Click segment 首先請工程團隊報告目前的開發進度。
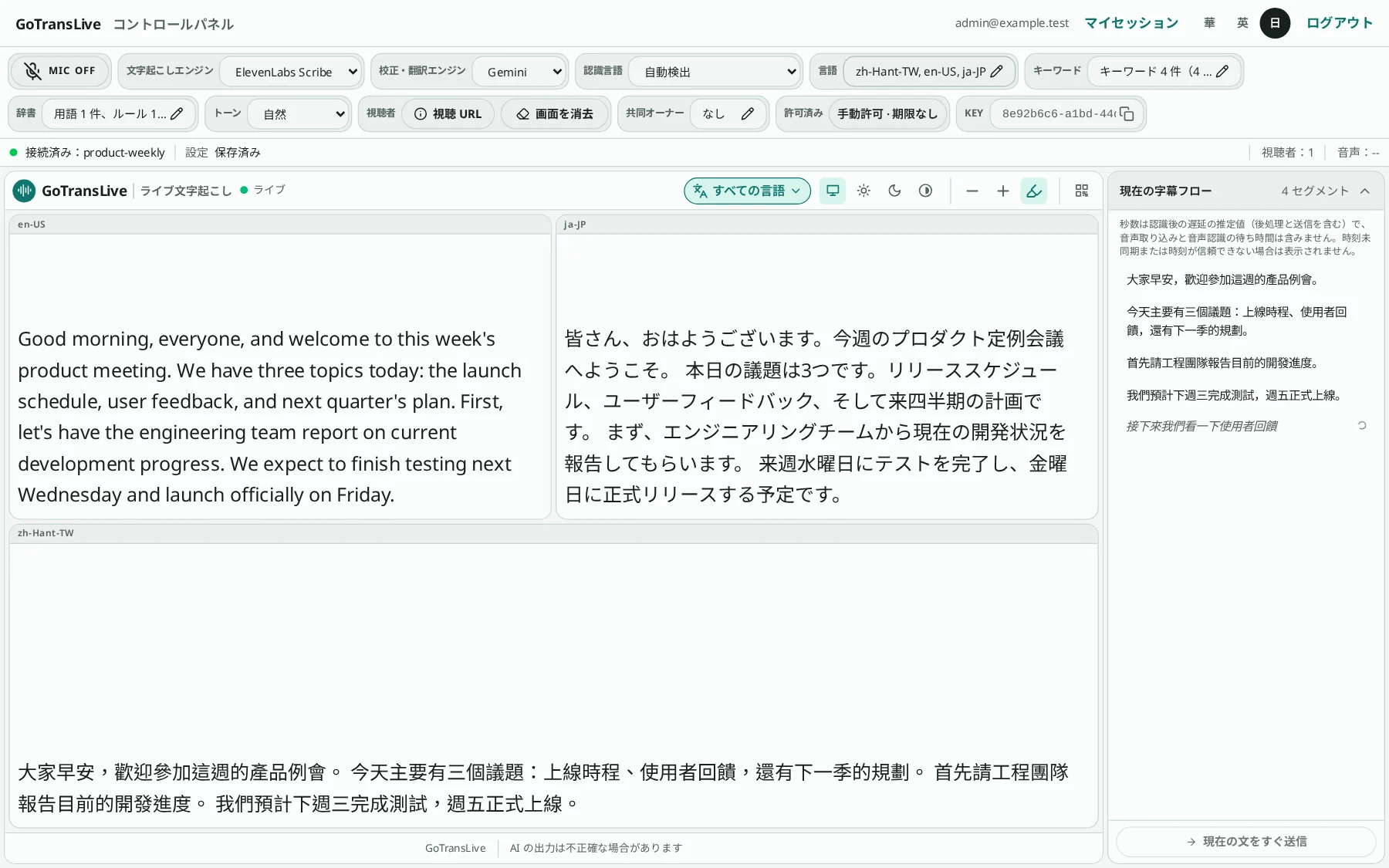1389x868 pixels. (1224, 363)
